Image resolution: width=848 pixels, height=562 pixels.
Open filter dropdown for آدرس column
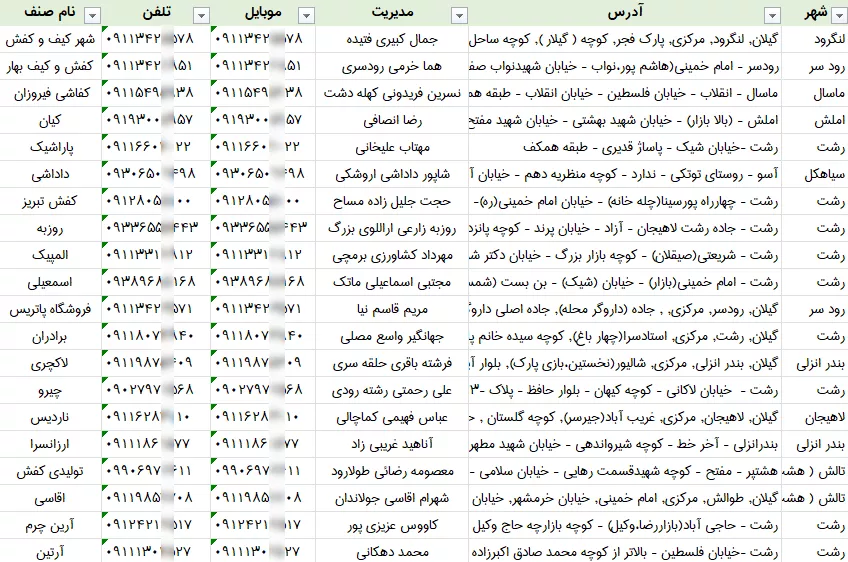pyautogui.click(x=773, y=16)
